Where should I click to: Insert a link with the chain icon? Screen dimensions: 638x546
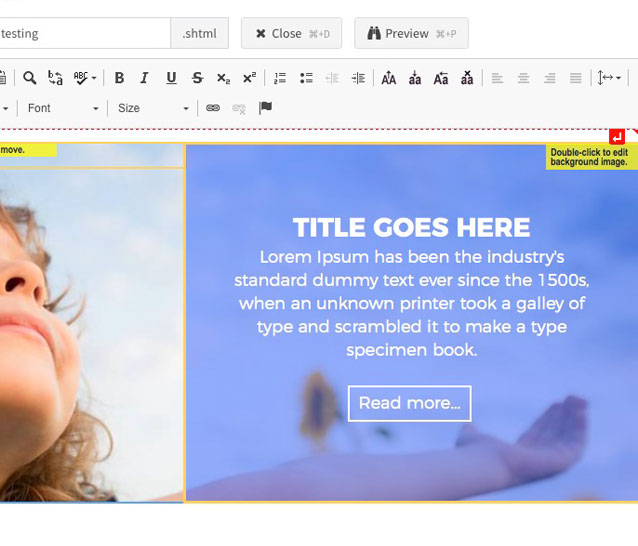pyautogui.click(x=213, y=108)
